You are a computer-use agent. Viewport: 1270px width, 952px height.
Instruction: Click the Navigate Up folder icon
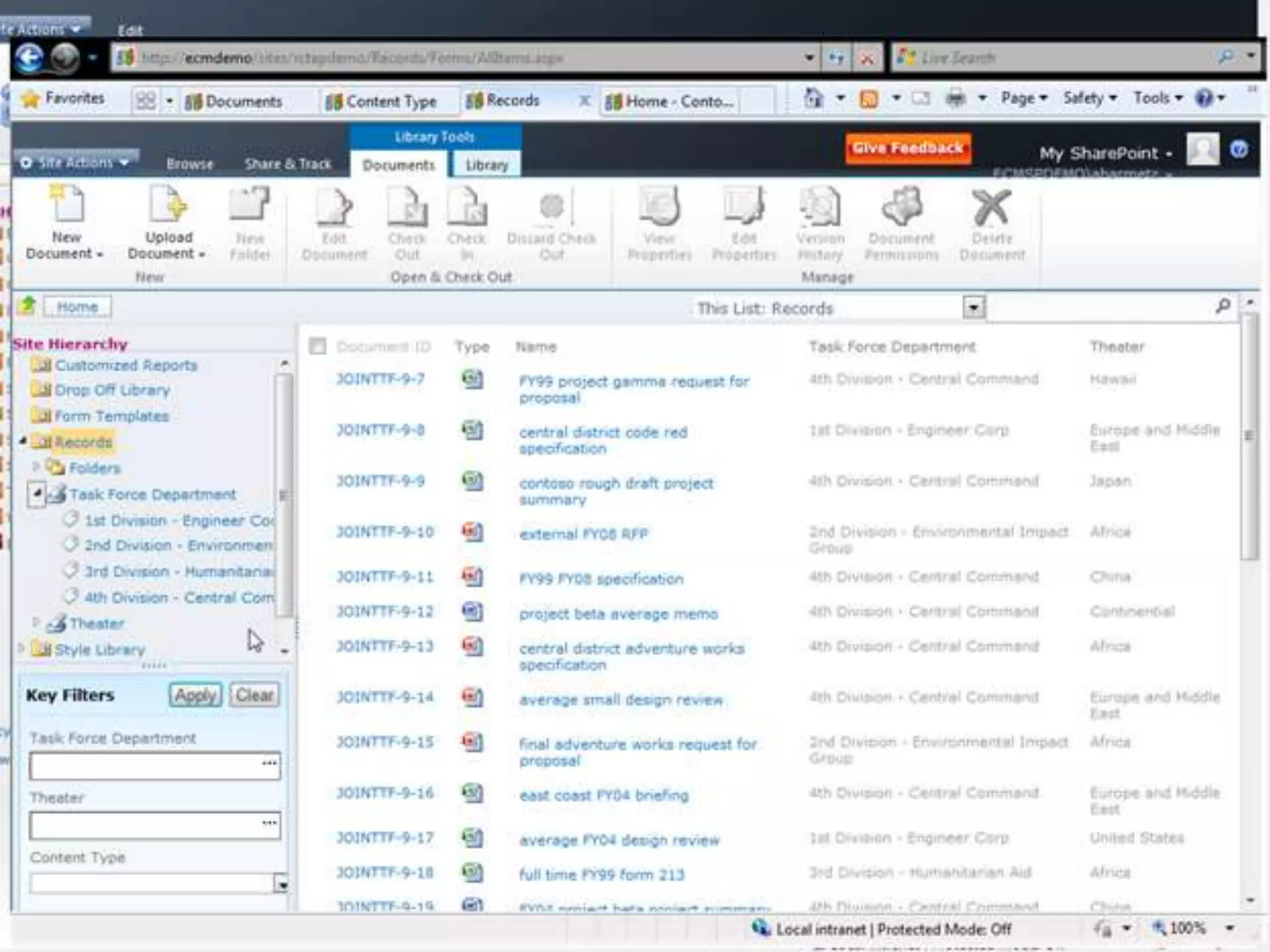click(x=27, y=306)
